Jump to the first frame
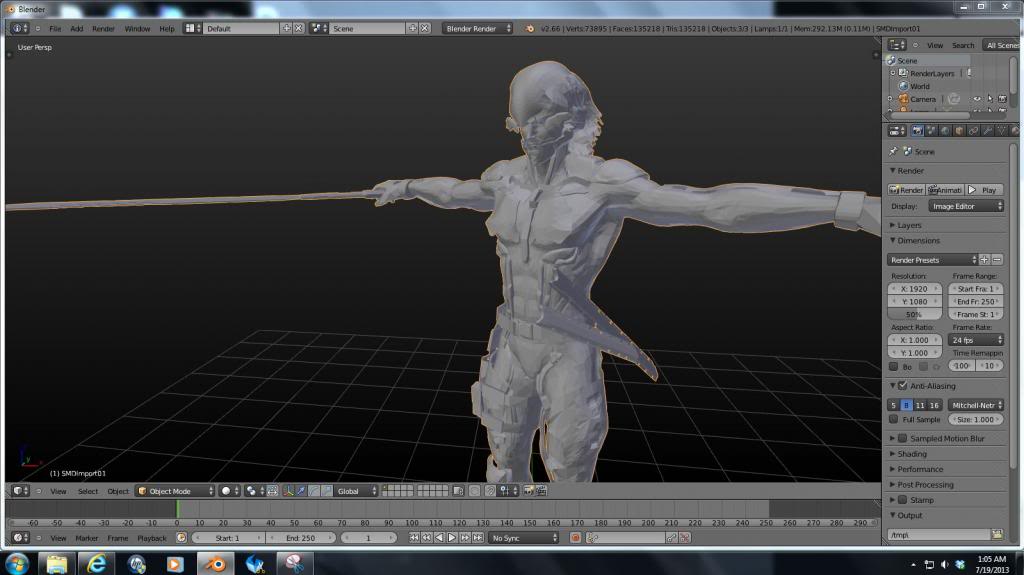 coord(414,538)
